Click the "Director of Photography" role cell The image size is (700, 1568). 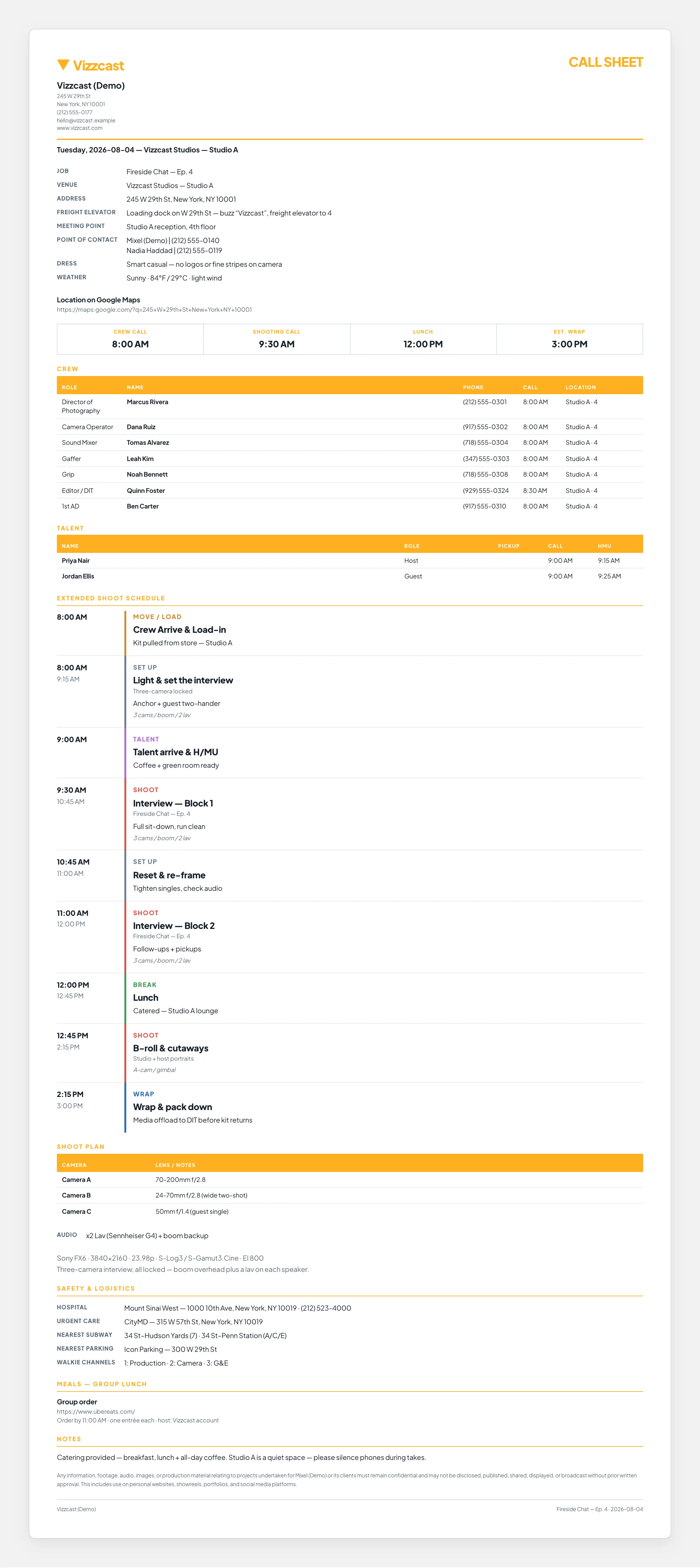(81, 407)
